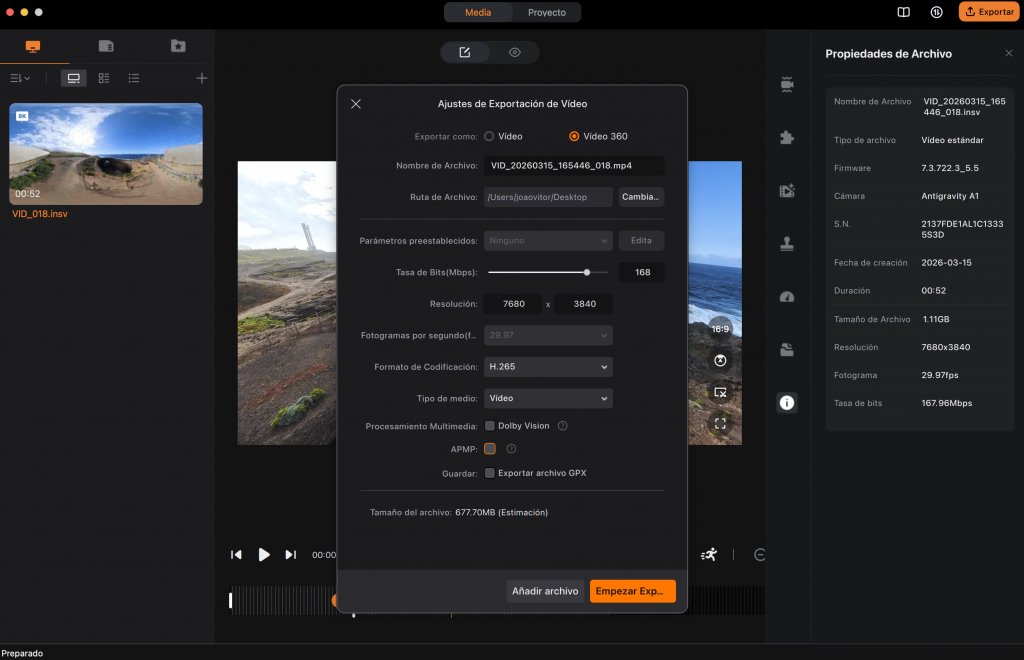Viewport: 1024px width, 660px height.
Task: Click the export folder icon on right sidebar
Action: coord(787,348)
